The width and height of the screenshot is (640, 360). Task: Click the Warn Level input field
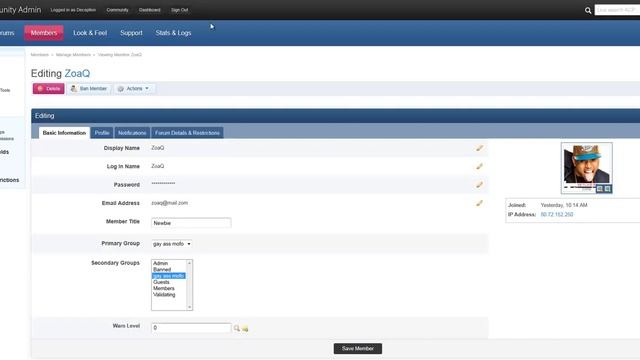pyautogui.click(x=191, y=328)
